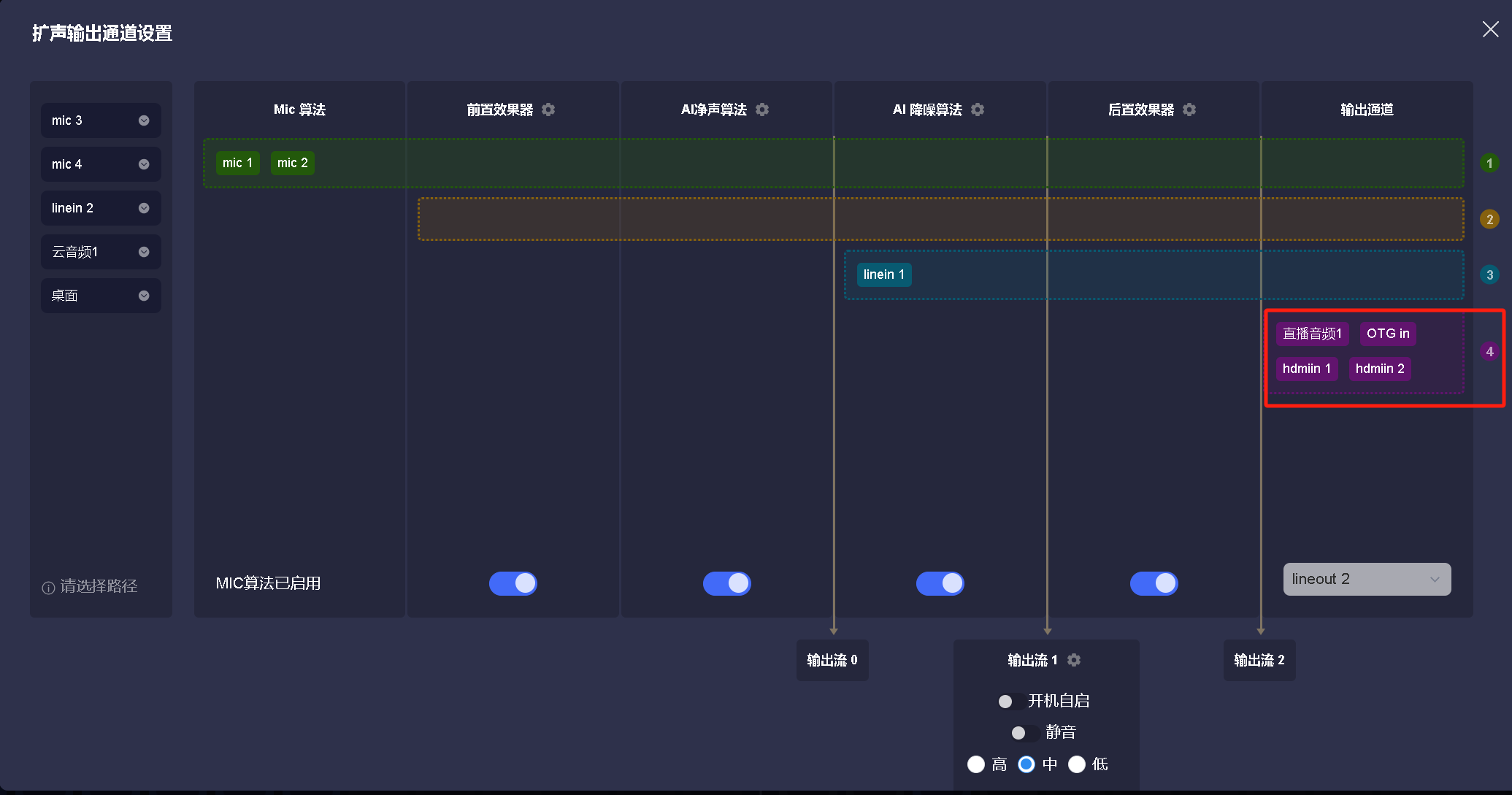This screenshot has height=795, width=1512.
Task: Open the AI净声算法 gear settings
Action: pyautogui.click(x=762, y=110)
